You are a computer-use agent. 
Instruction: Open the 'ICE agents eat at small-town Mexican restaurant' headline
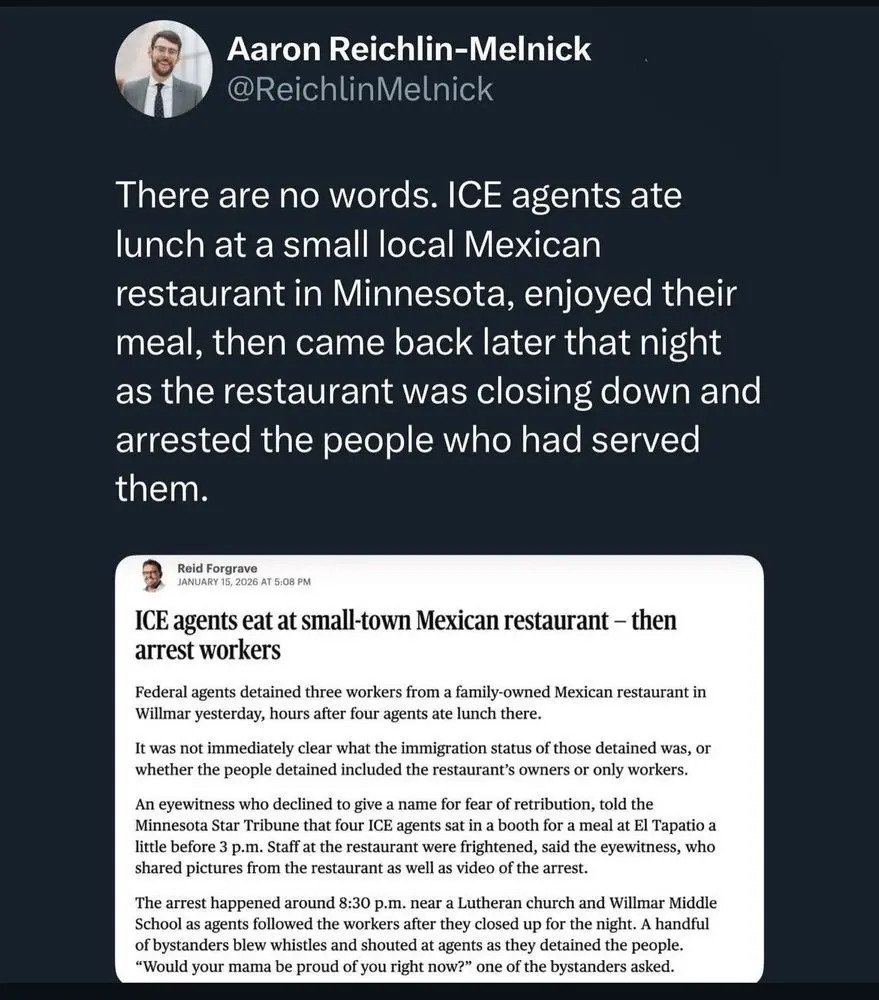pyautogui.click(x=405, y=621)
